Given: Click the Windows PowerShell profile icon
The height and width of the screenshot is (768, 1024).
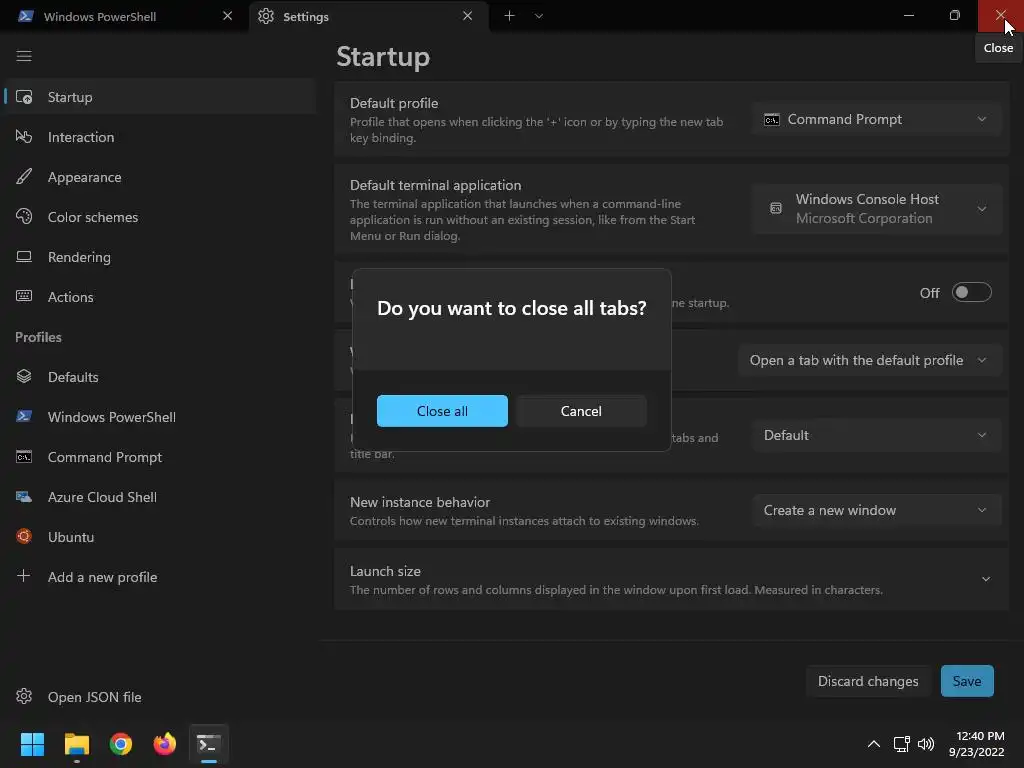Looking at the screenshot, I should click(x=24, y=417).
